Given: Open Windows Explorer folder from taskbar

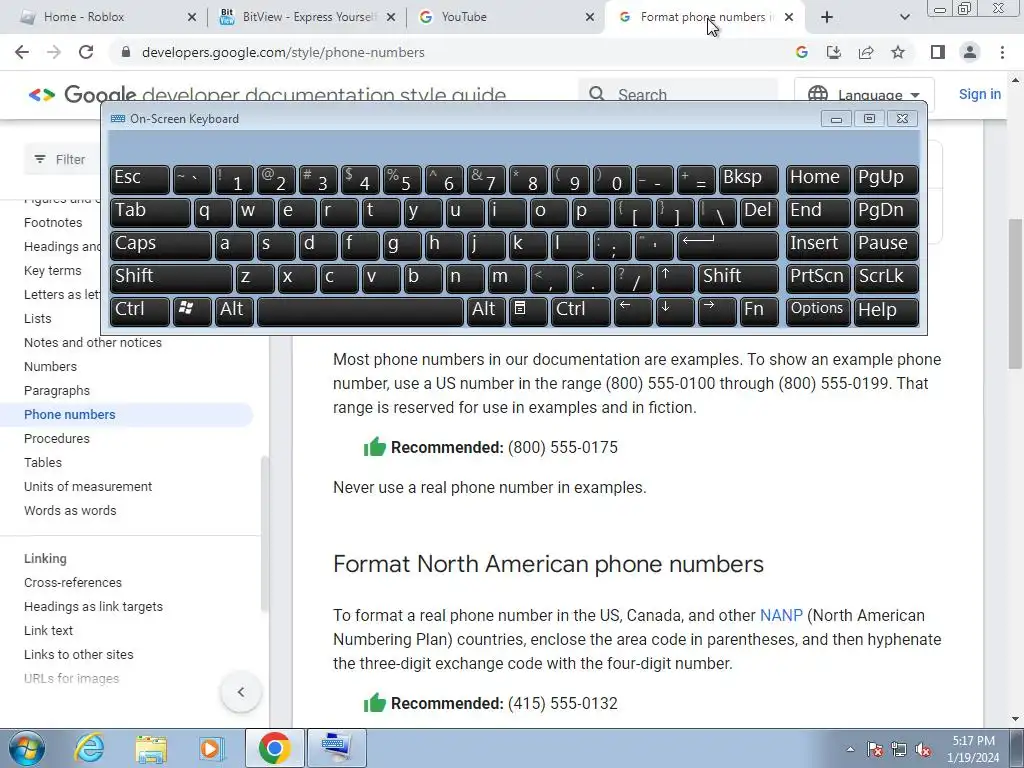Looking at the screenshot, I should [x=151, y=748].
